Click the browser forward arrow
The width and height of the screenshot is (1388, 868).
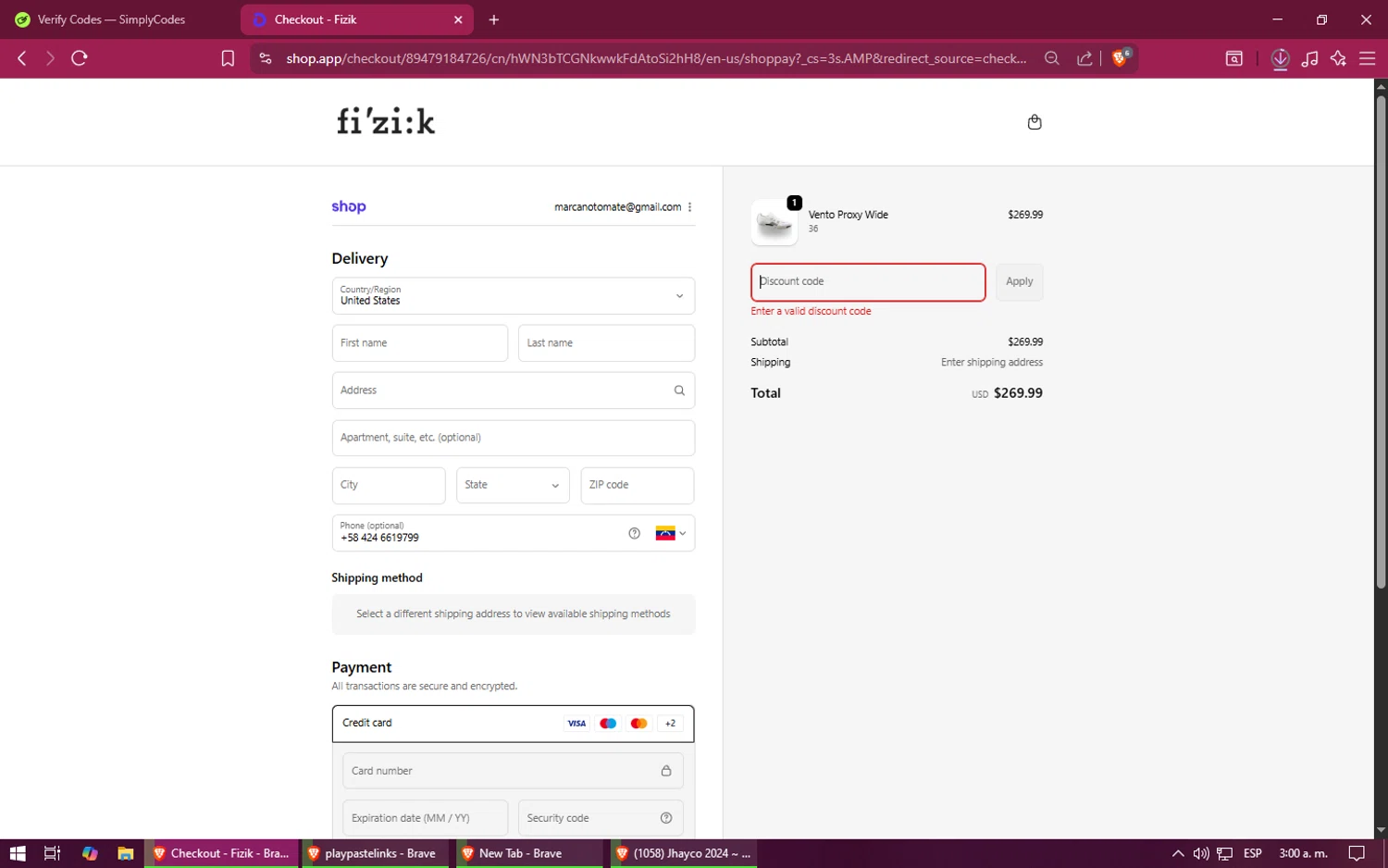(50, 58)
